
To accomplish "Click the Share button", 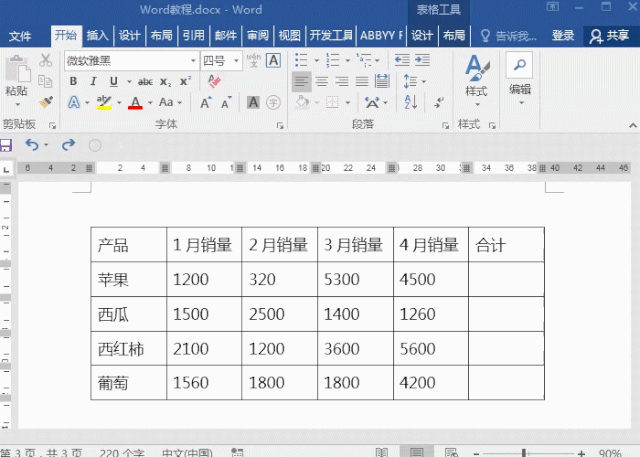I will tap(610, 36).
